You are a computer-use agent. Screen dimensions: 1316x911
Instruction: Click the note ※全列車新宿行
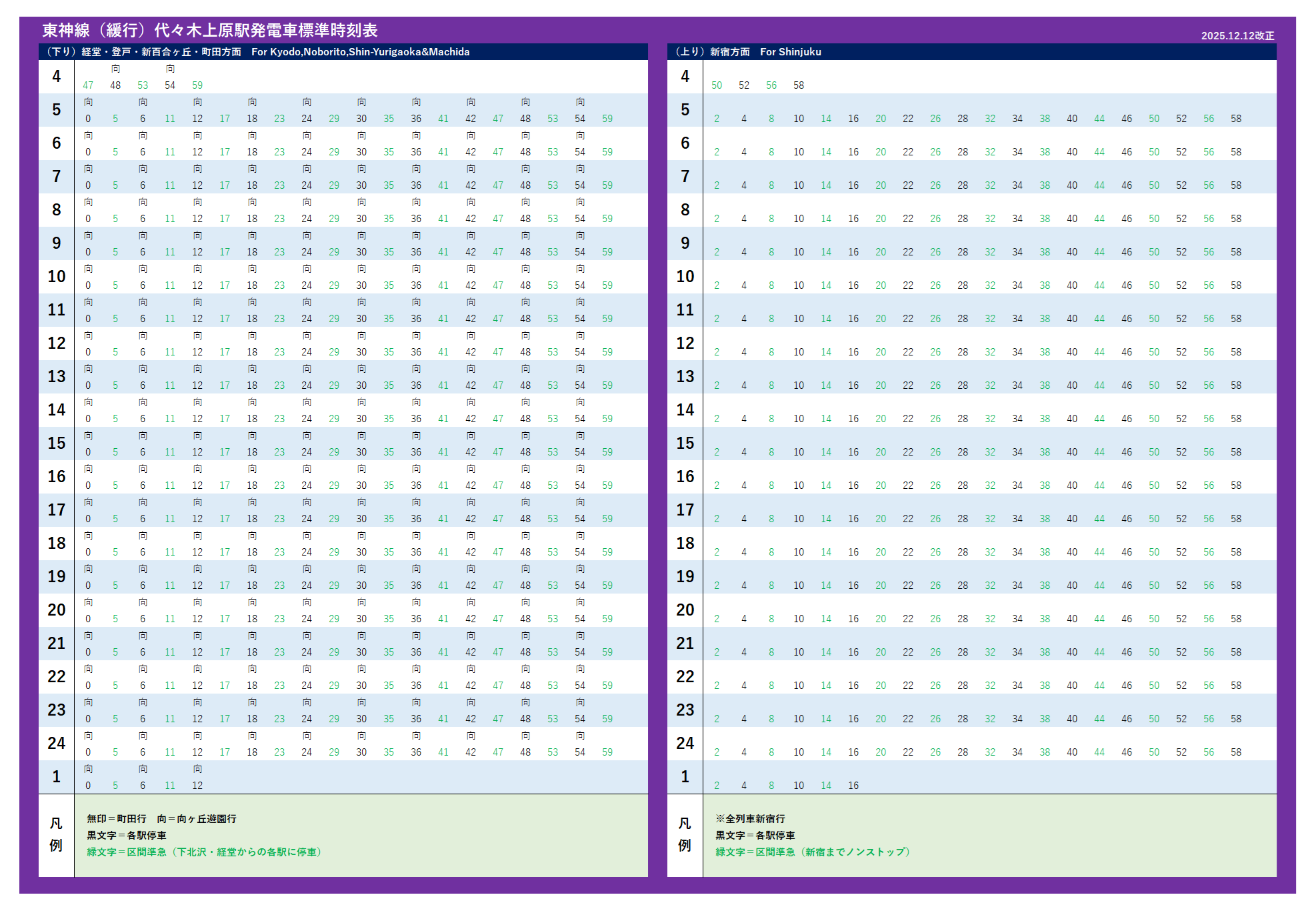point(750,819)
